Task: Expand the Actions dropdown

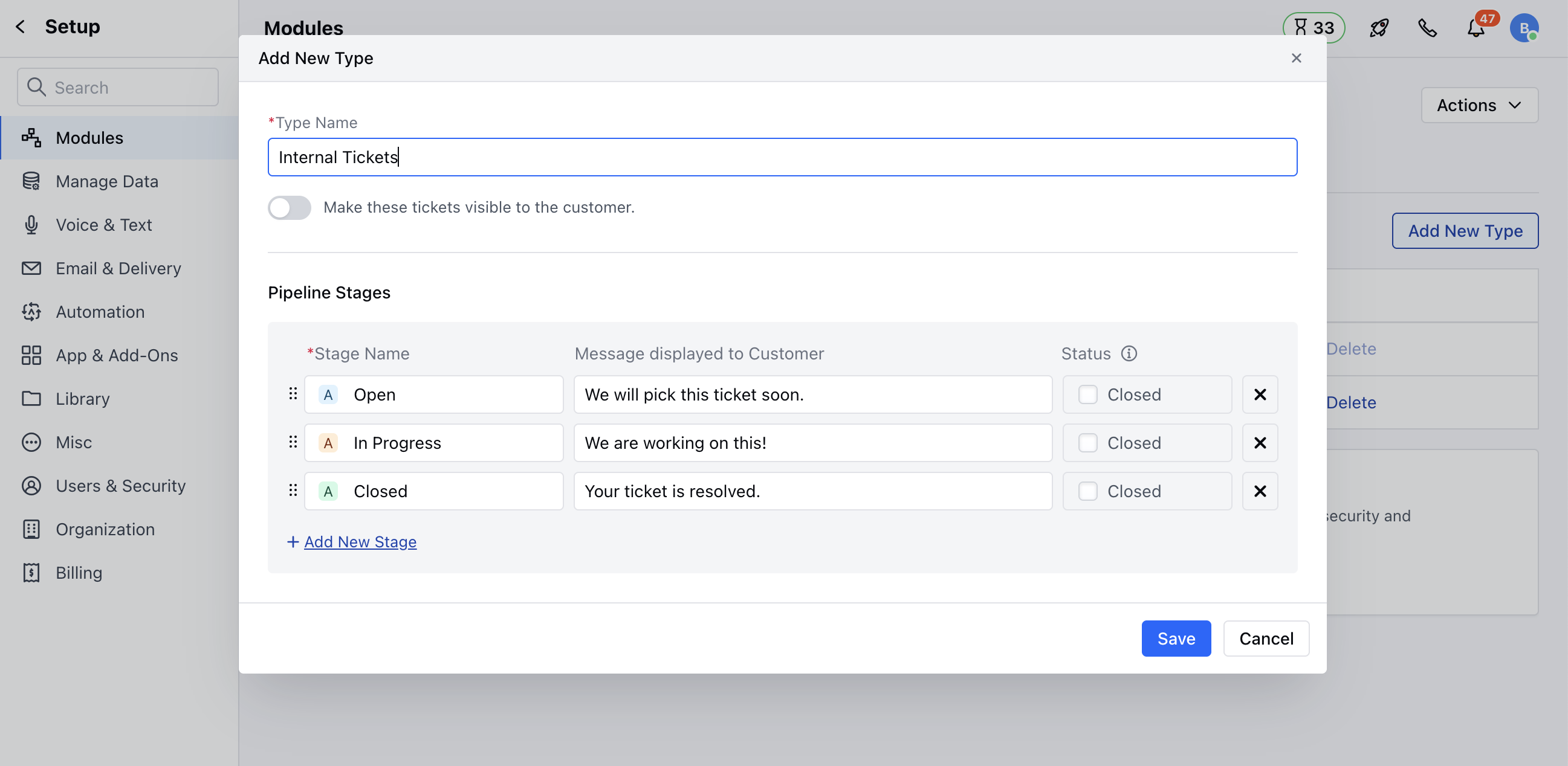Action: coord(1479,105)
